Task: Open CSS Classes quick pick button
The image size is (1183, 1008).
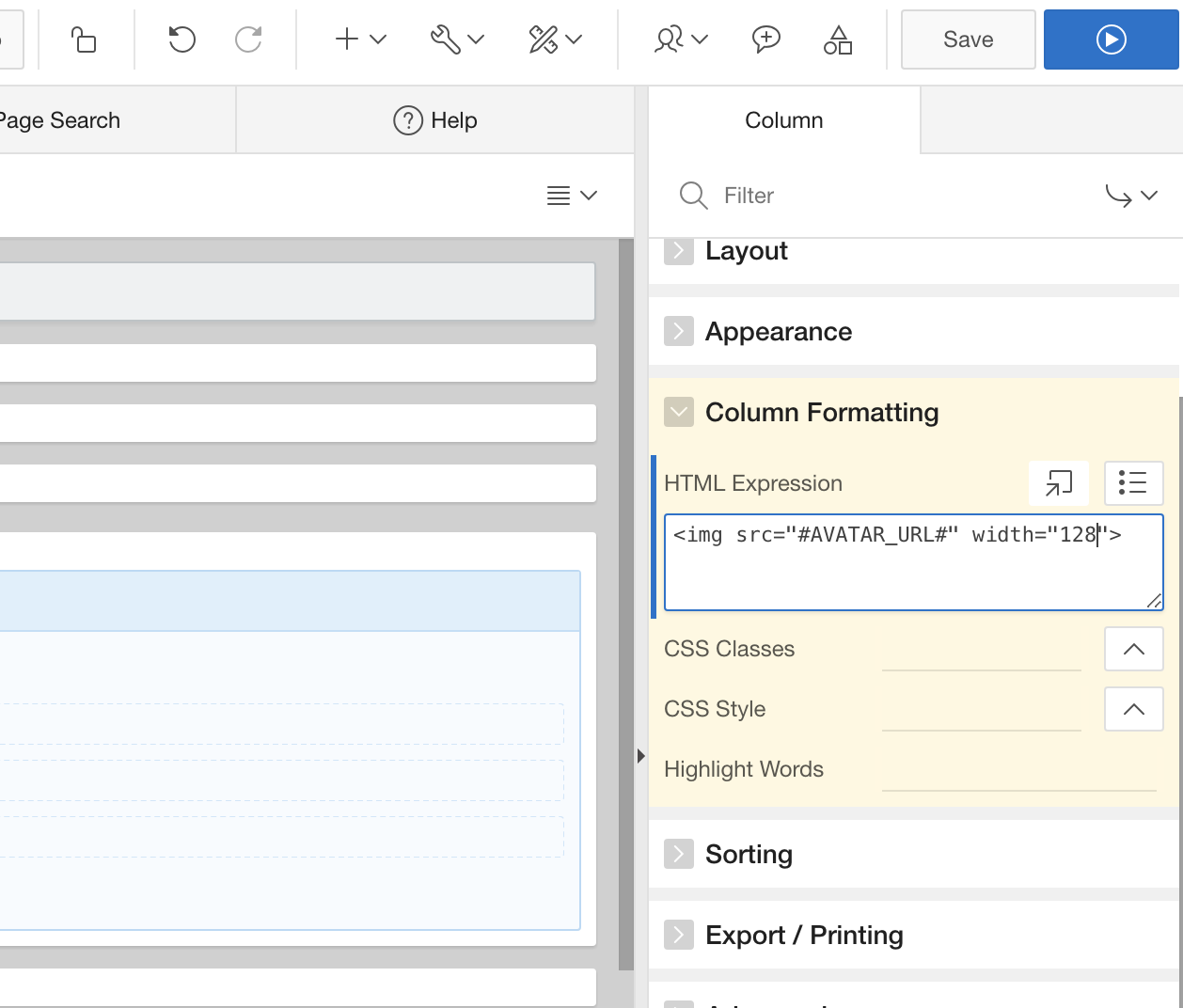Action: coord(1133,649)
